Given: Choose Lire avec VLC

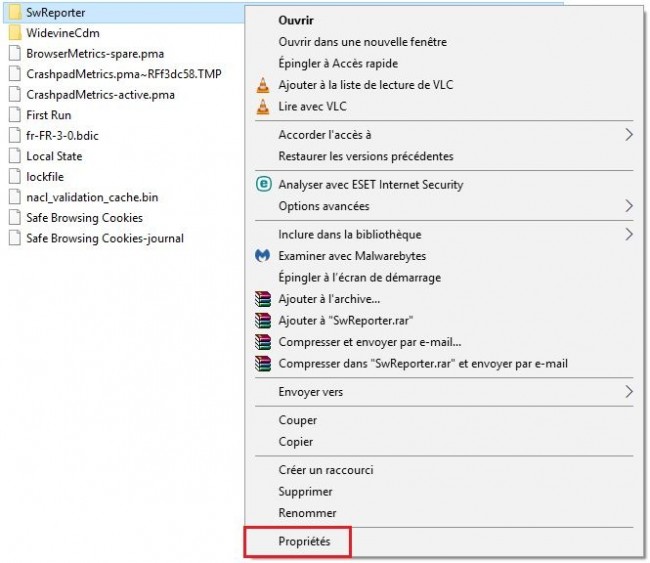Looking at the screenshot, I should point(313,107).
